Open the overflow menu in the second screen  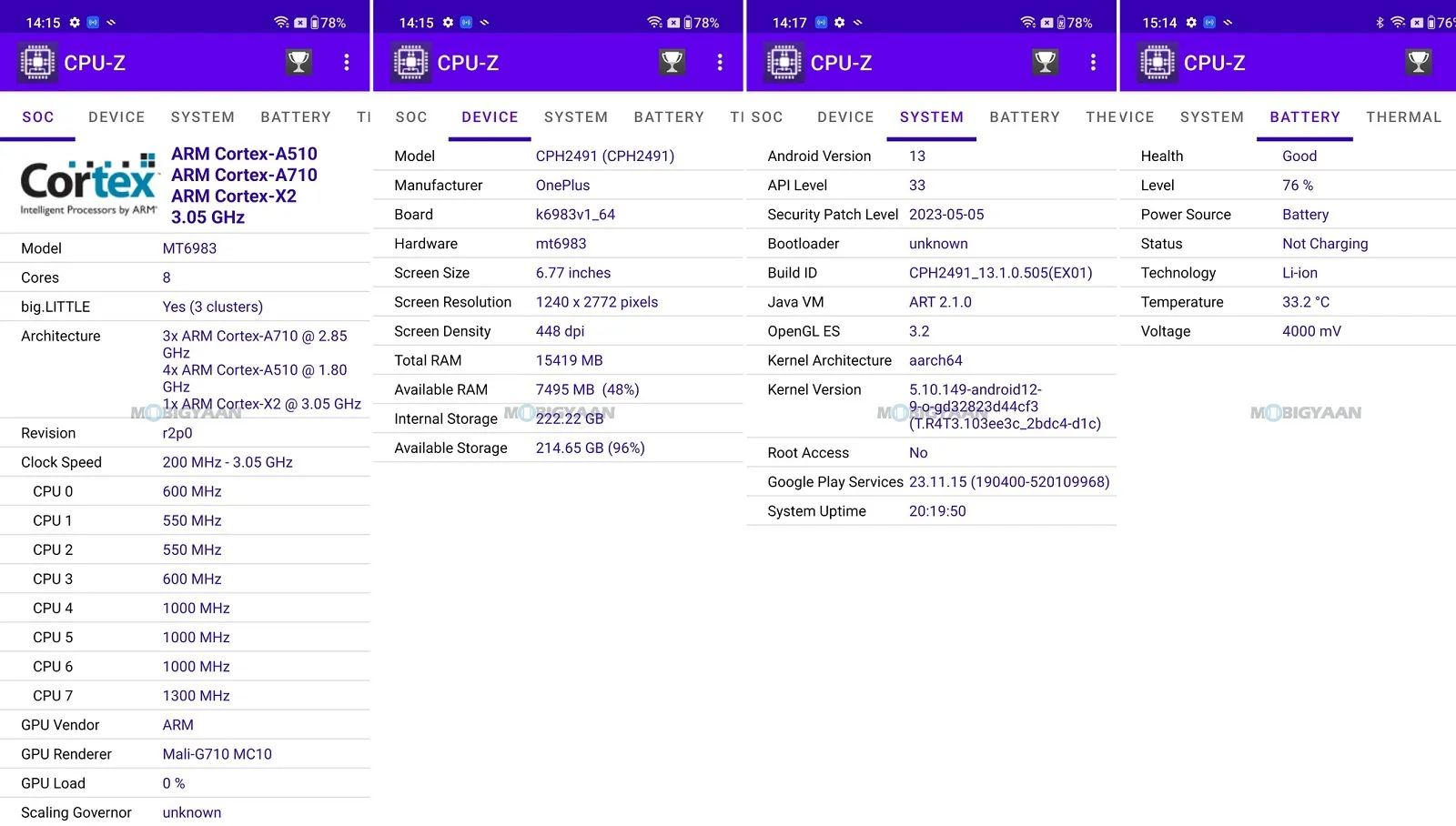(720, 62)
